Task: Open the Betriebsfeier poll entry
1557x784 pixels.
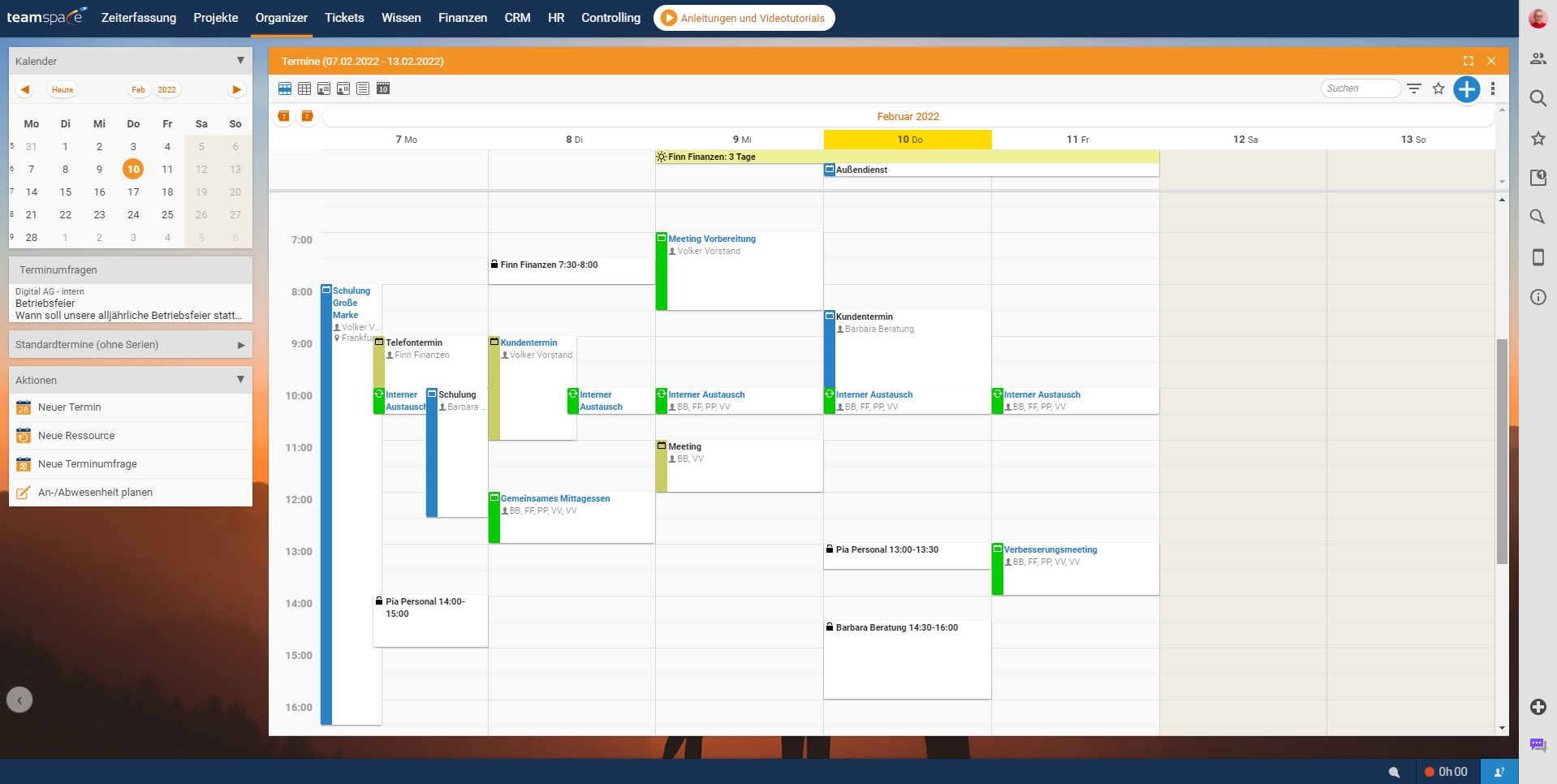Action: (x=131, y=304)
